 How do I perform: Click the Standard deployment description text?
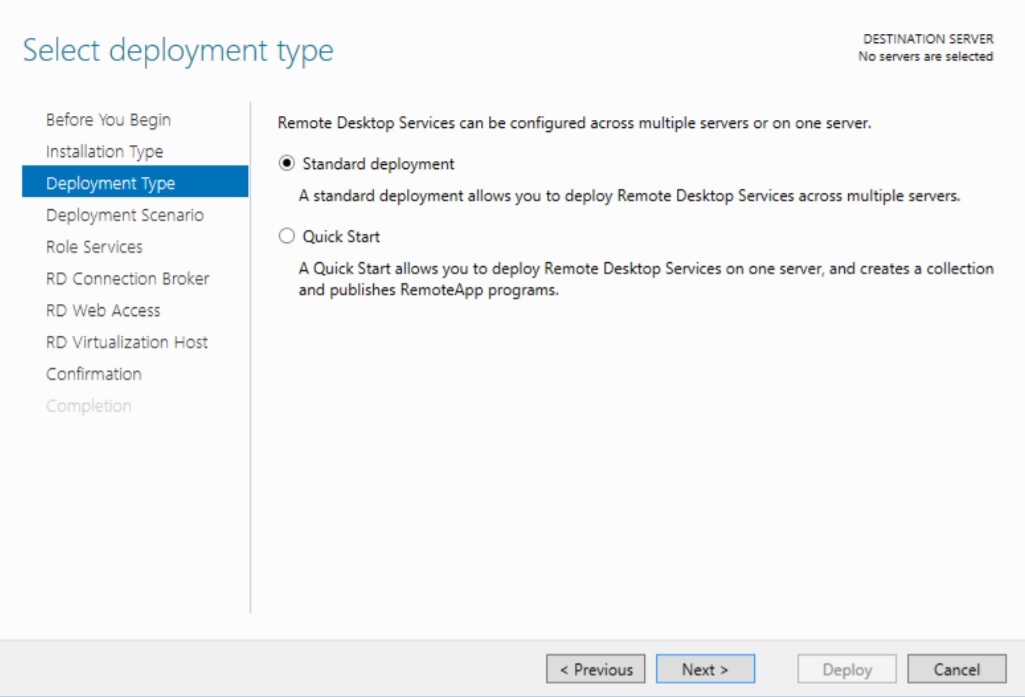pyautogui.click(x=630, y=196)
